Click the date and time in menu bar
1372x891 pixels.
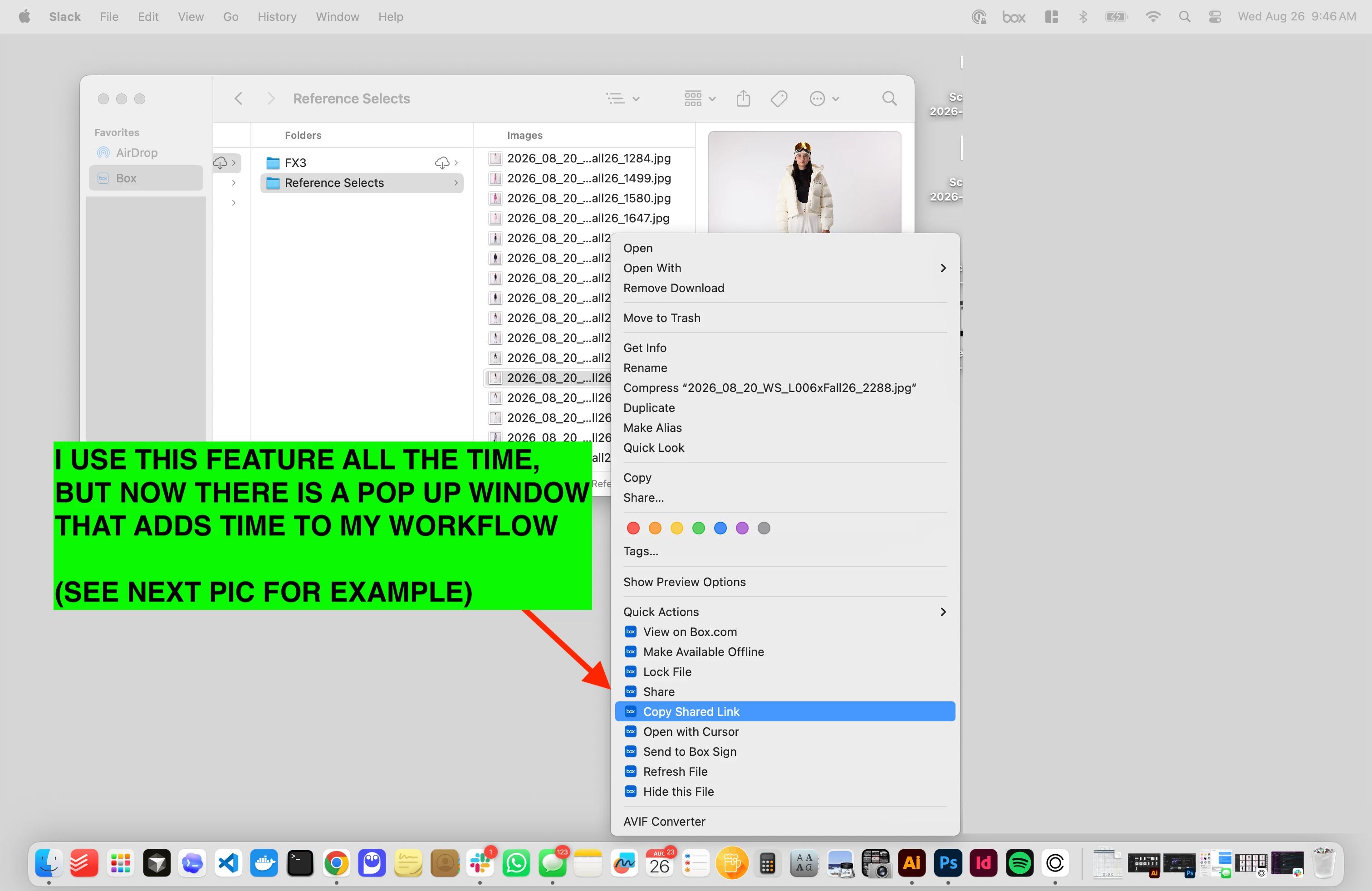[1297, 17]
